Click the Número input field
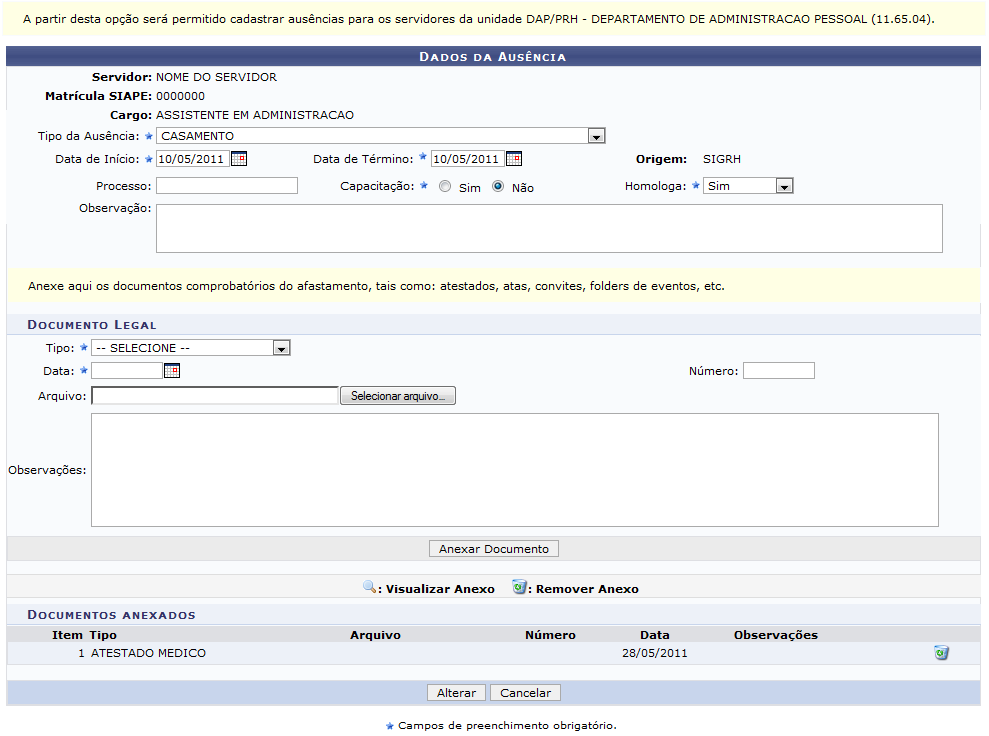The width and height of the screenshot is (989, 736). click(778, 371)
